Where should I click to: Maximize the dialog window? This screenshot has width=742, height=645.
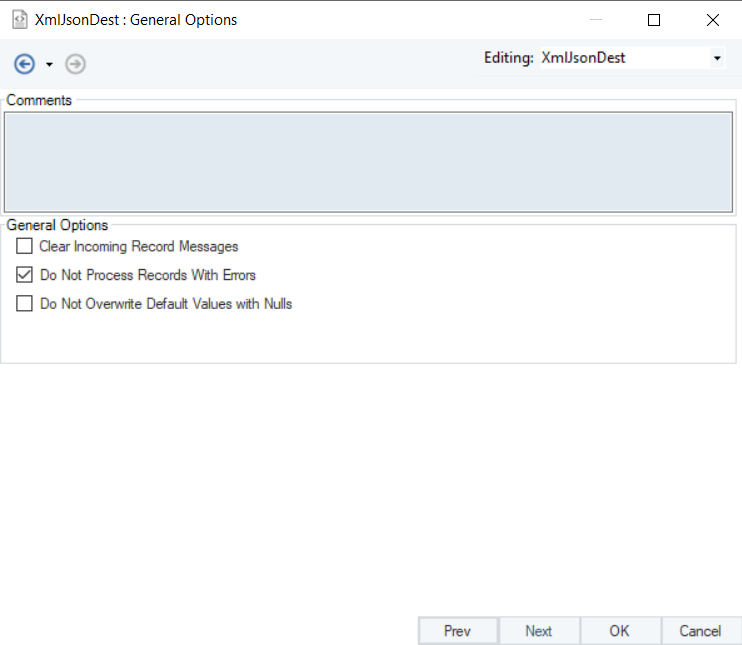[654, 20]
